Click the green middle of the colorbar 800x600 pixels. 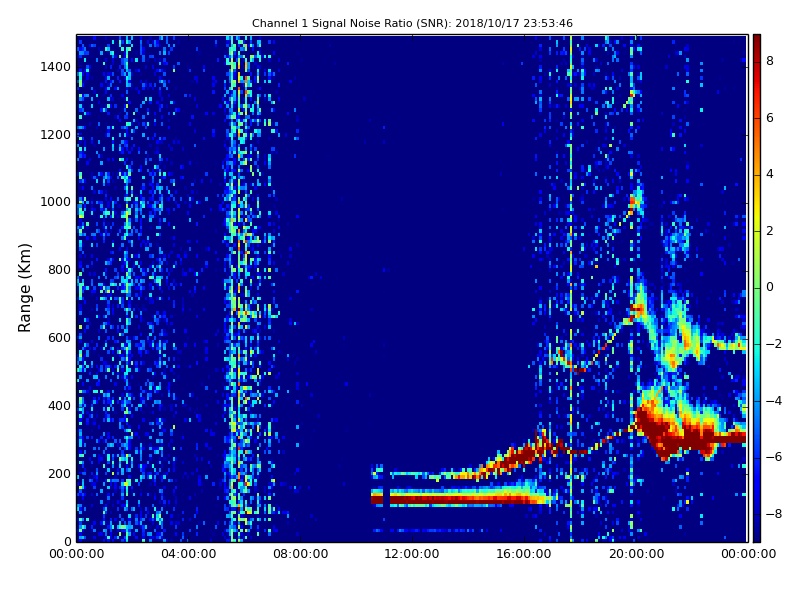[757, 287]
